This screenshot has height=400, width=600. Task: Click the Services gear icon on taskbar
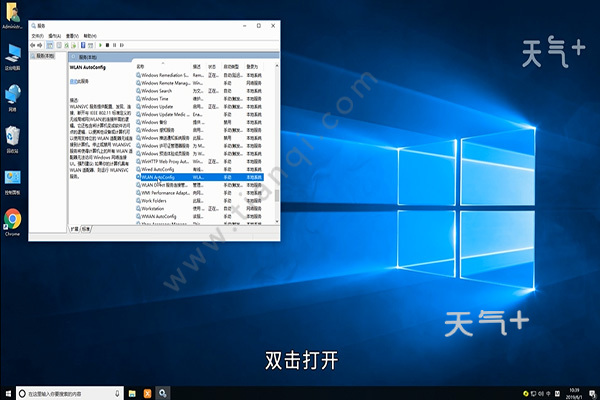163,393
